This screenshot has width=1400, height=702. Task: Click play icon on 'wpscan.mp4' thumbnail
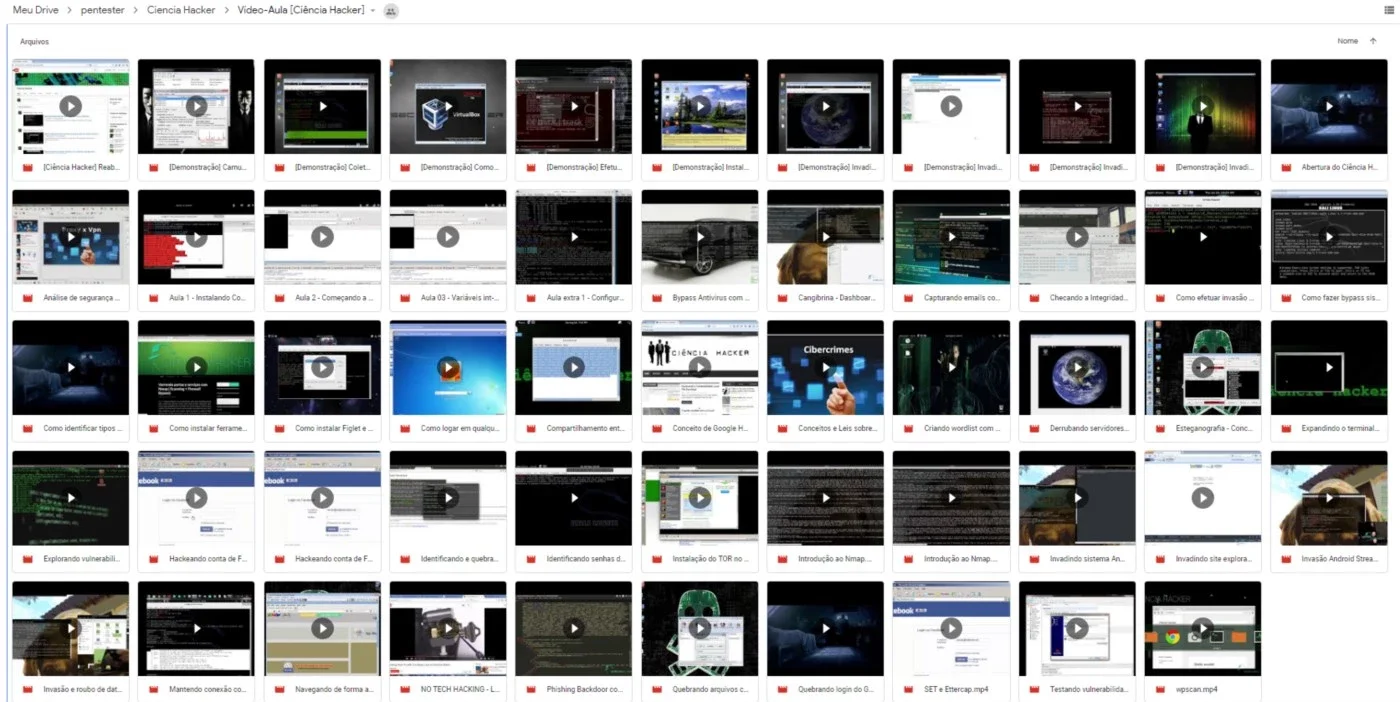pos(1203,628)
